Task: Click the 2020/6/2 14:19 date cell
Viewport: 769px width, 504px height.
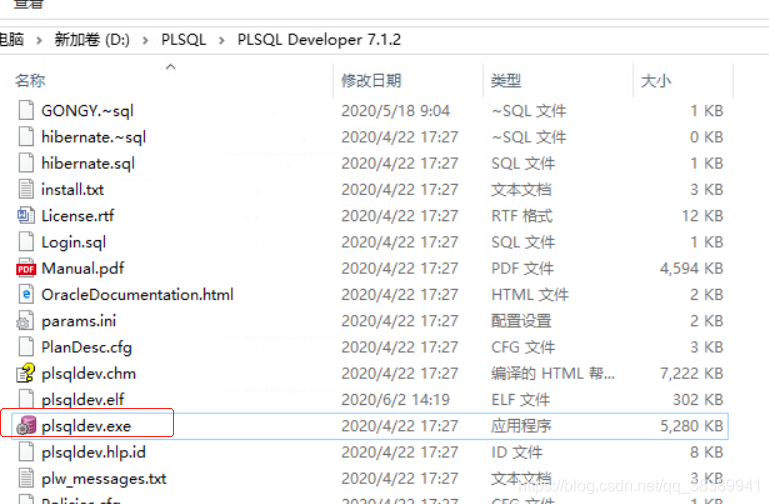Action: (395, 400)
